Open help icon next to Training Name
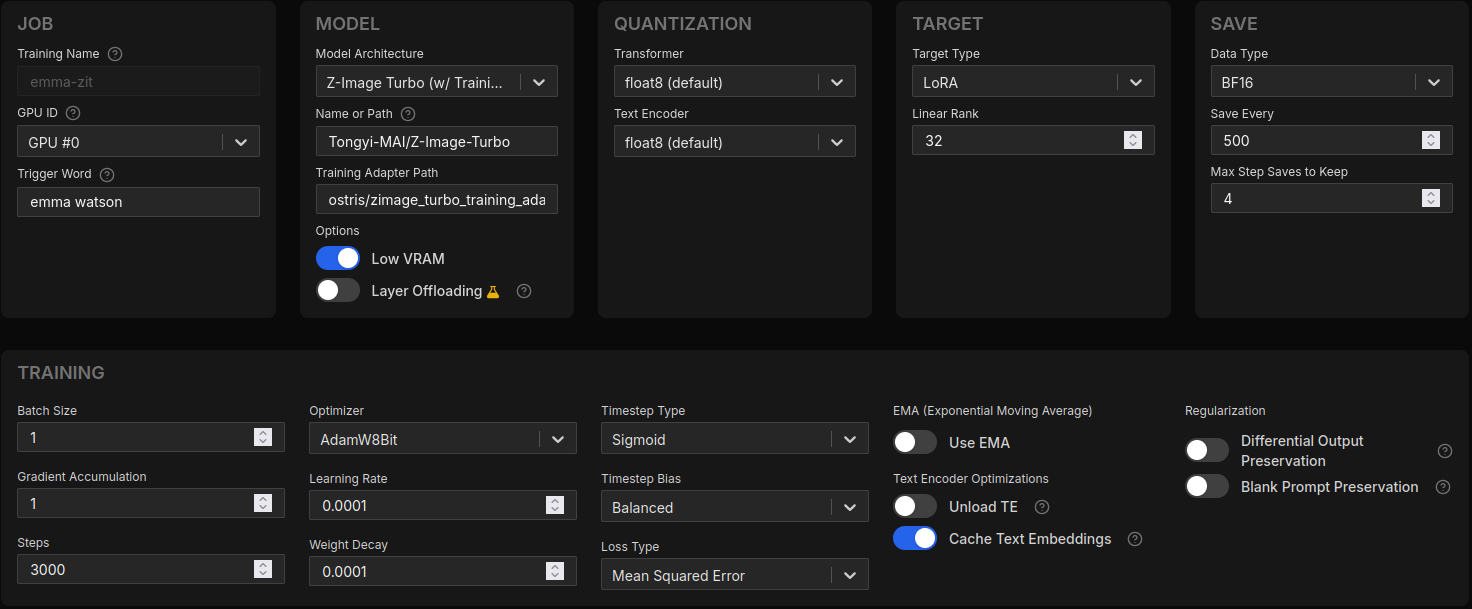Screen dimensions: 1472x609 [x=115, y=54]
